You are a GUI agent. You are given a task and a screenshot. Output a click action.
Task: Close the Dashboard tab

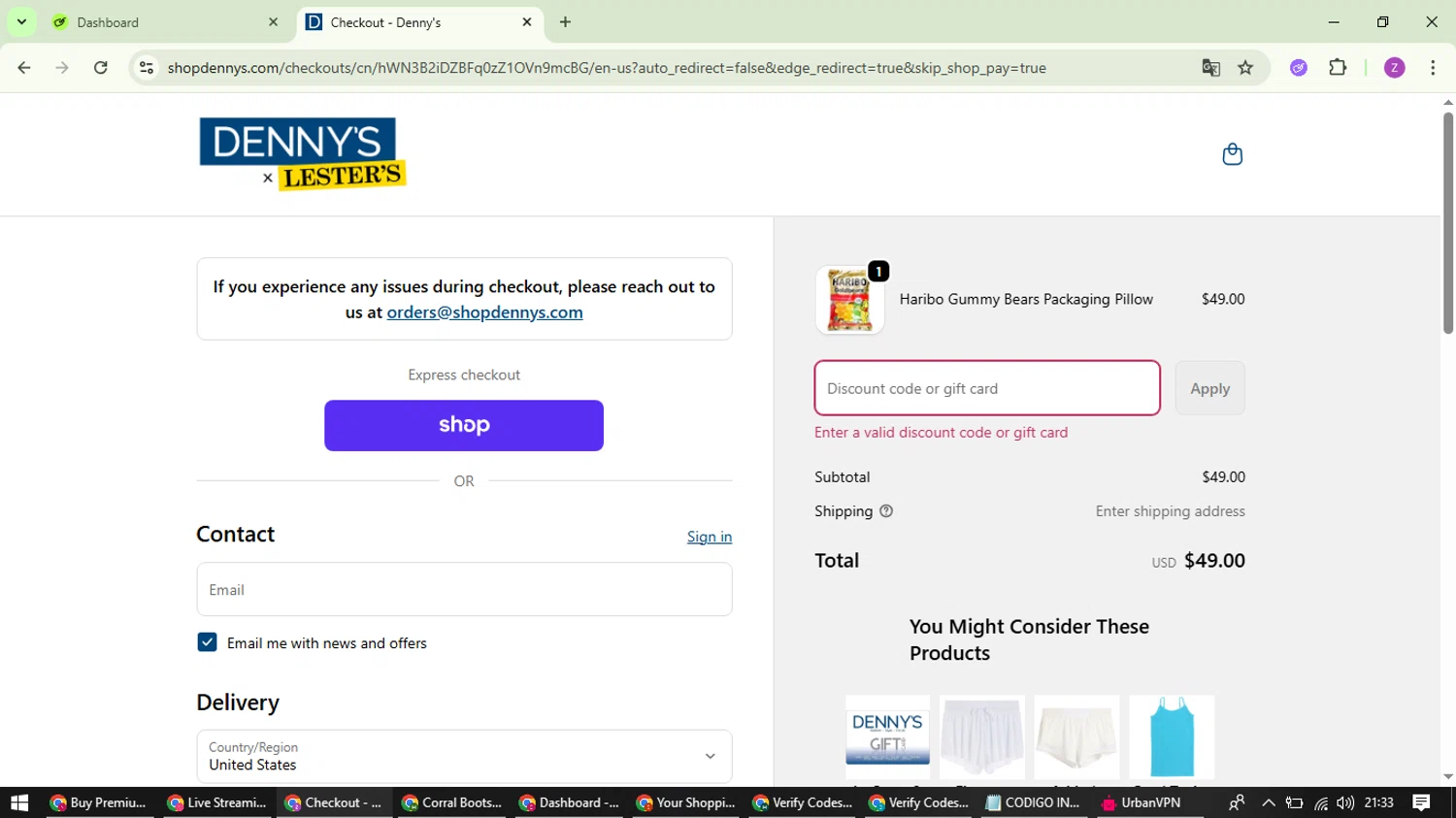click(273, 22)
